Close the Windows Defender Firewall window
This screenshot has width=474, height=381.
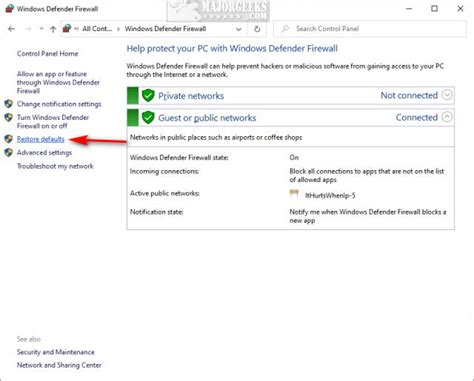point(460,9)
